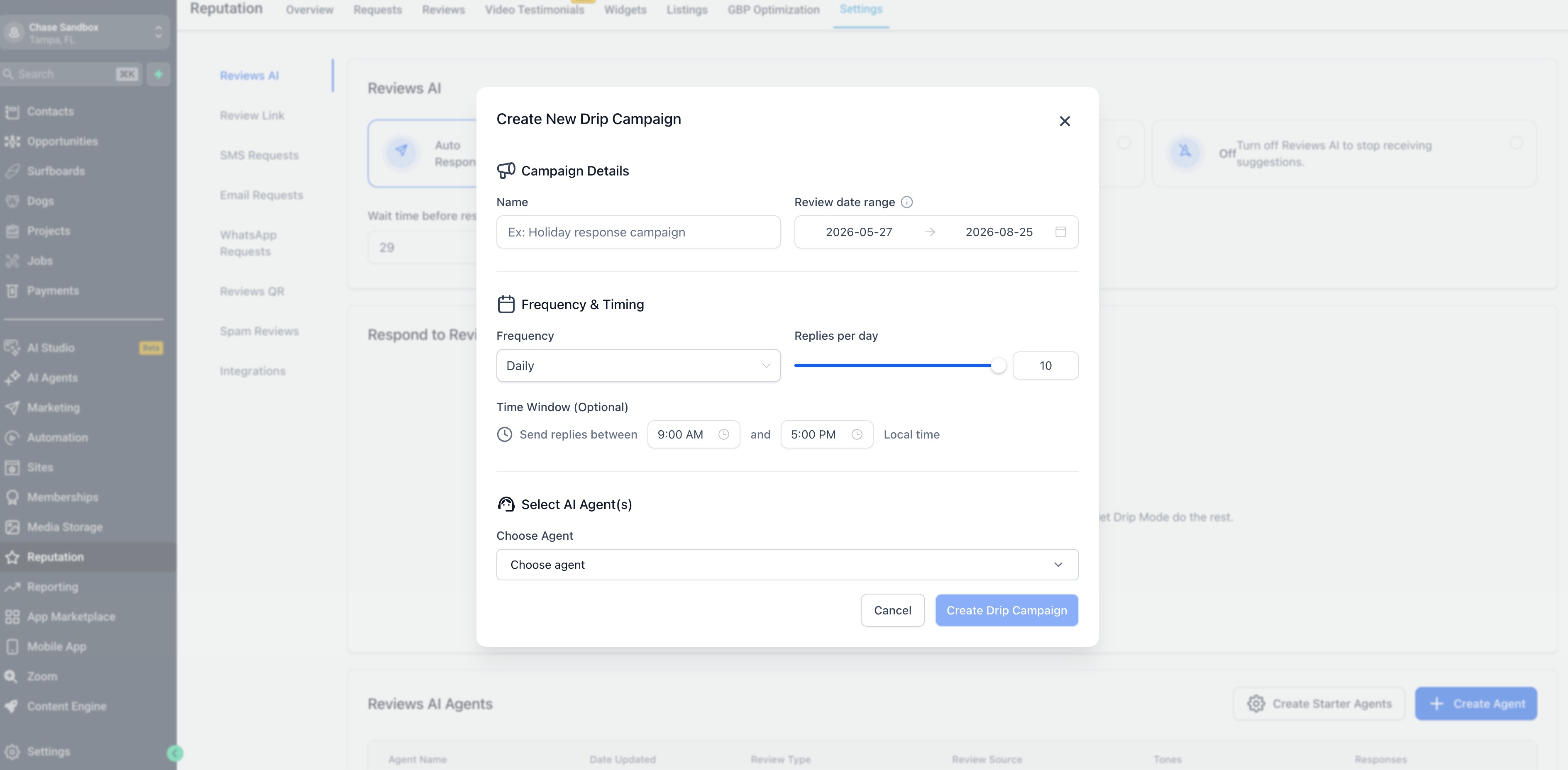Image resolution: width=1568 pixels, height=770 pixels.
Task: Click the Create Agent button
Action: click(1476, 704)
